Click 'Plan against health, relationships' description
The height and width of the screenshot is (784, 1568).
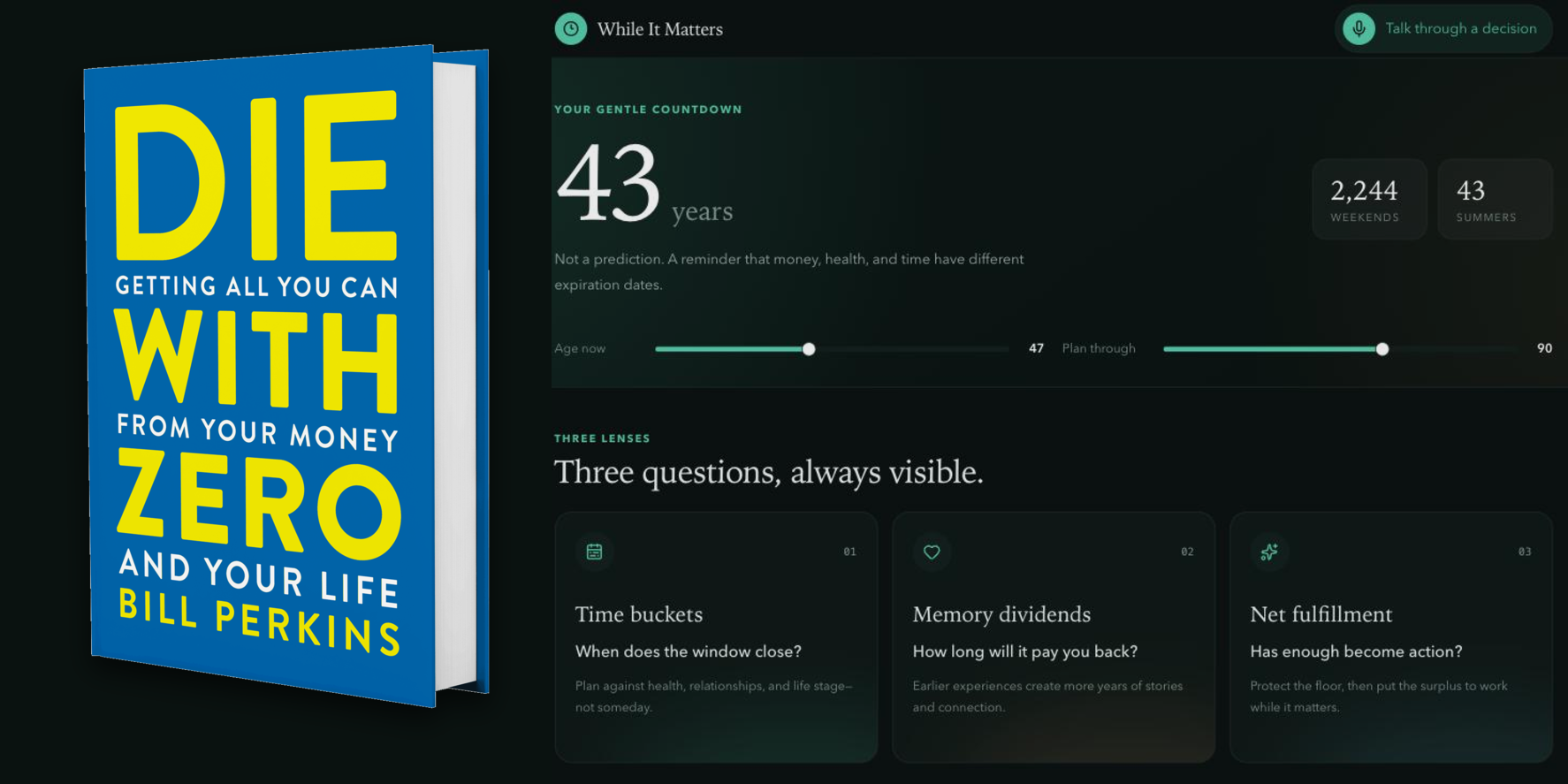(x=714, y=696)
